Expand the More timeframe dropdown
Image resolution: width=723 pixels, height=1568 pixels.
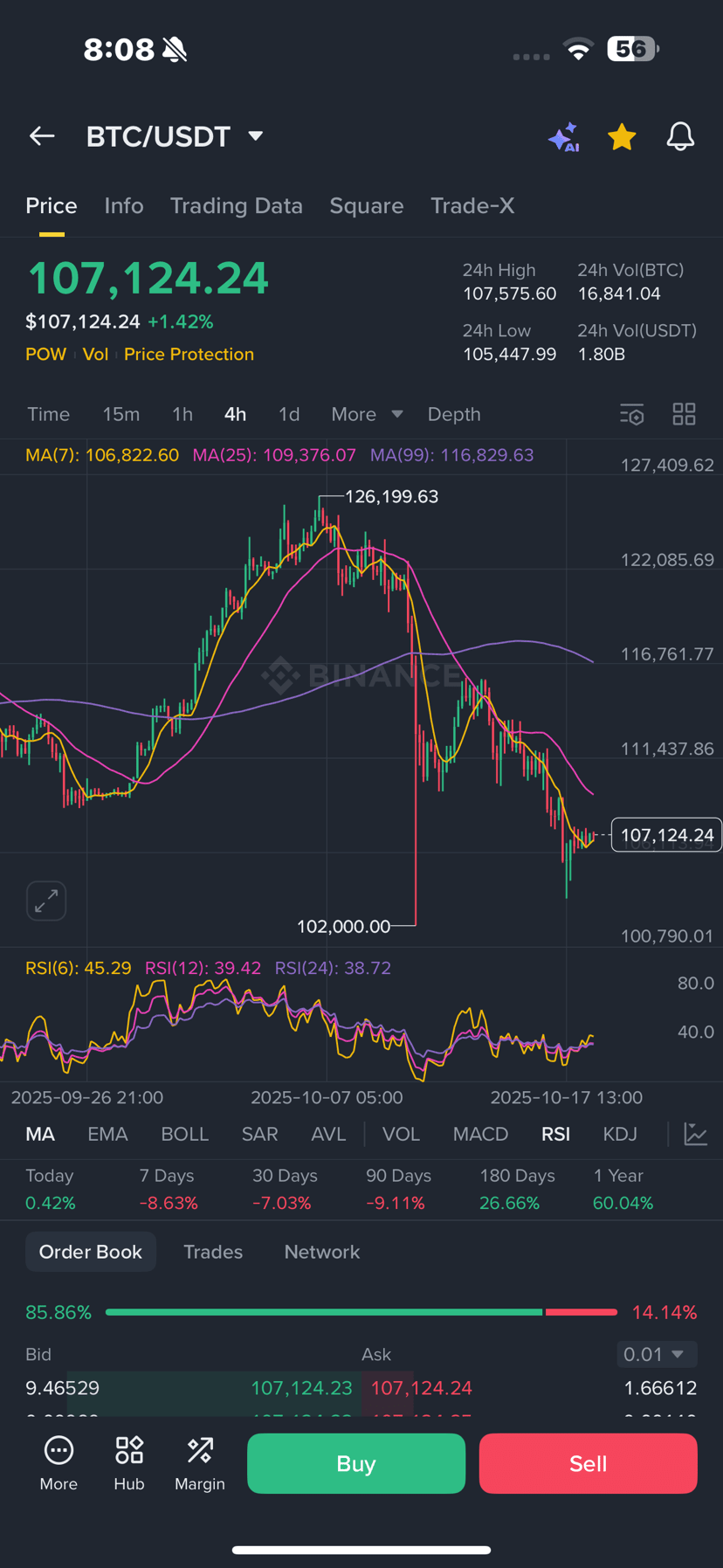367,414
